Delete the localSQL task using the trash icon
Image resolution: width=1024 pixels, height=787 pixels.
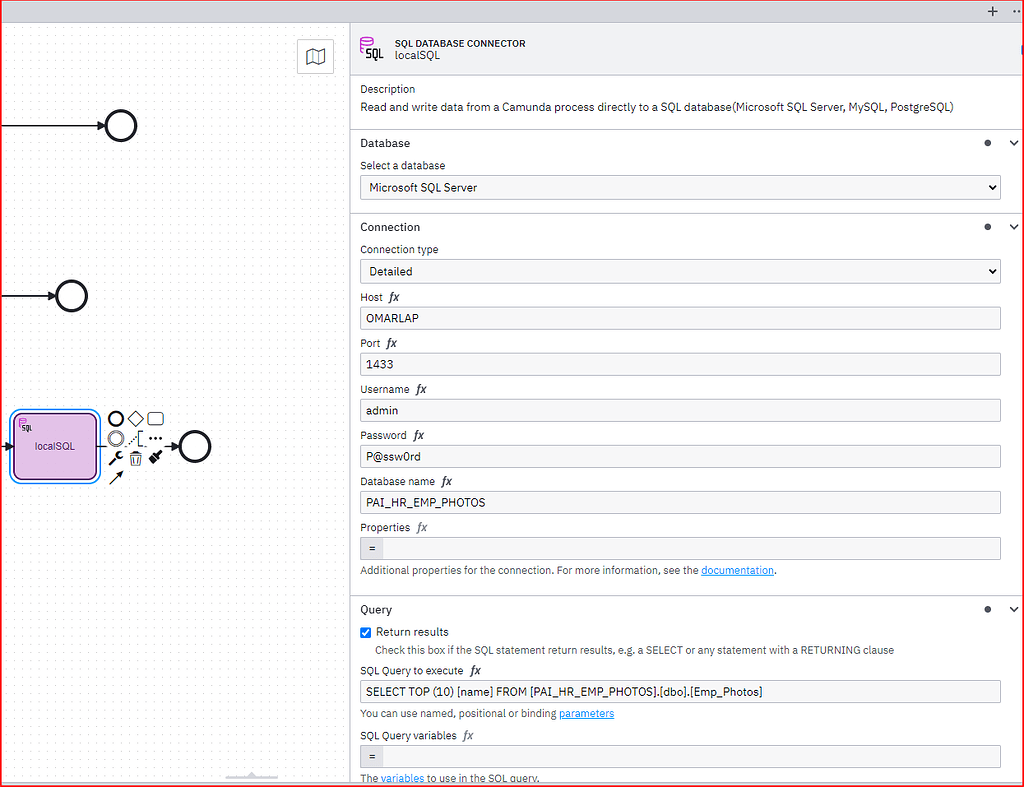(135, 457)
